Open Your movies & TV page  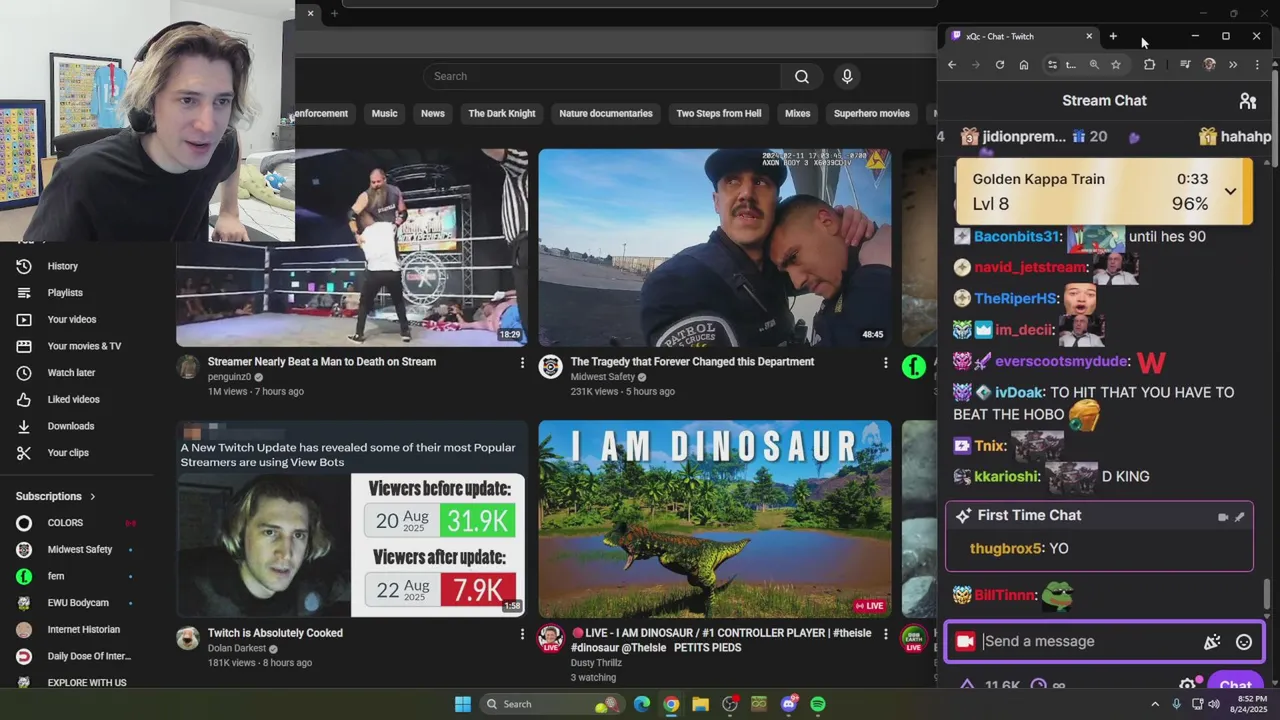pos(84,346)
